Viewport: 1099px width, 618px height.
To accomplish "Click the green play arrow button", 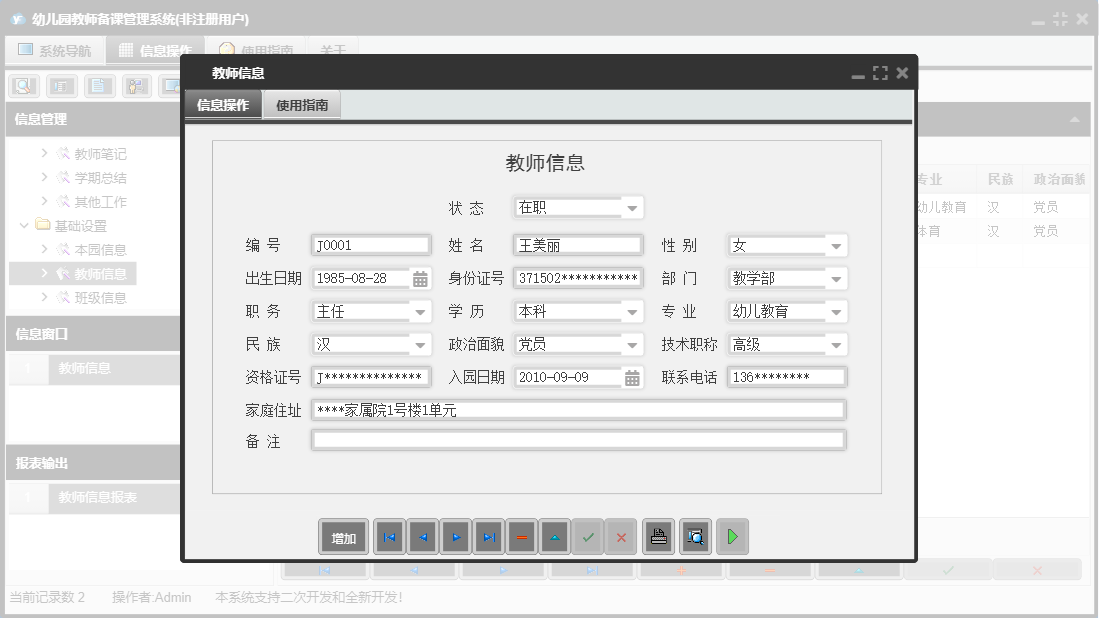I will pos(732,538).
